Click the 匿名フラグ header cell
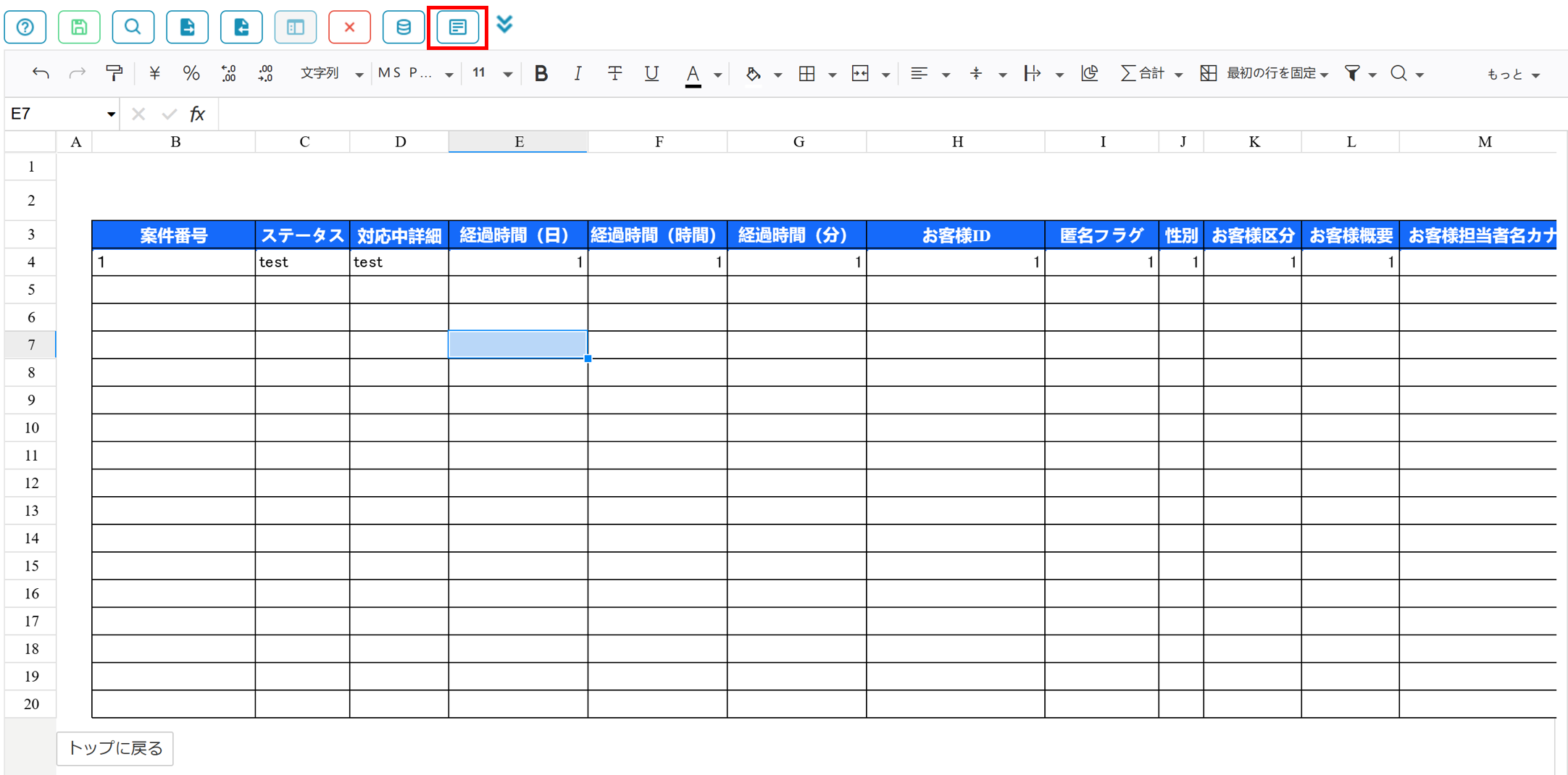Image resolution: width=1568 pixels, height=775 pixels. [1101, 235]
